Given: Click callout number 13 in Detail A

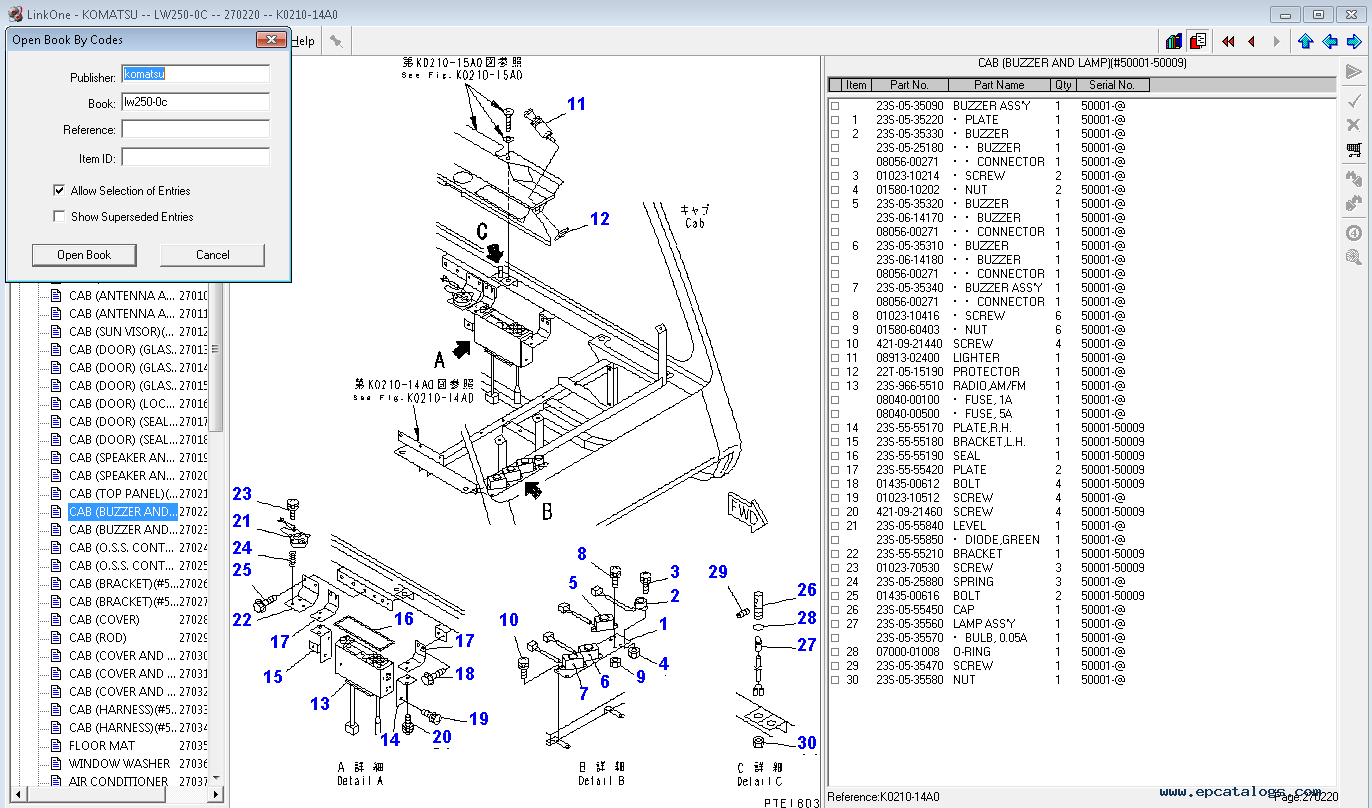Looking at the screenshot, I should 319,704.
